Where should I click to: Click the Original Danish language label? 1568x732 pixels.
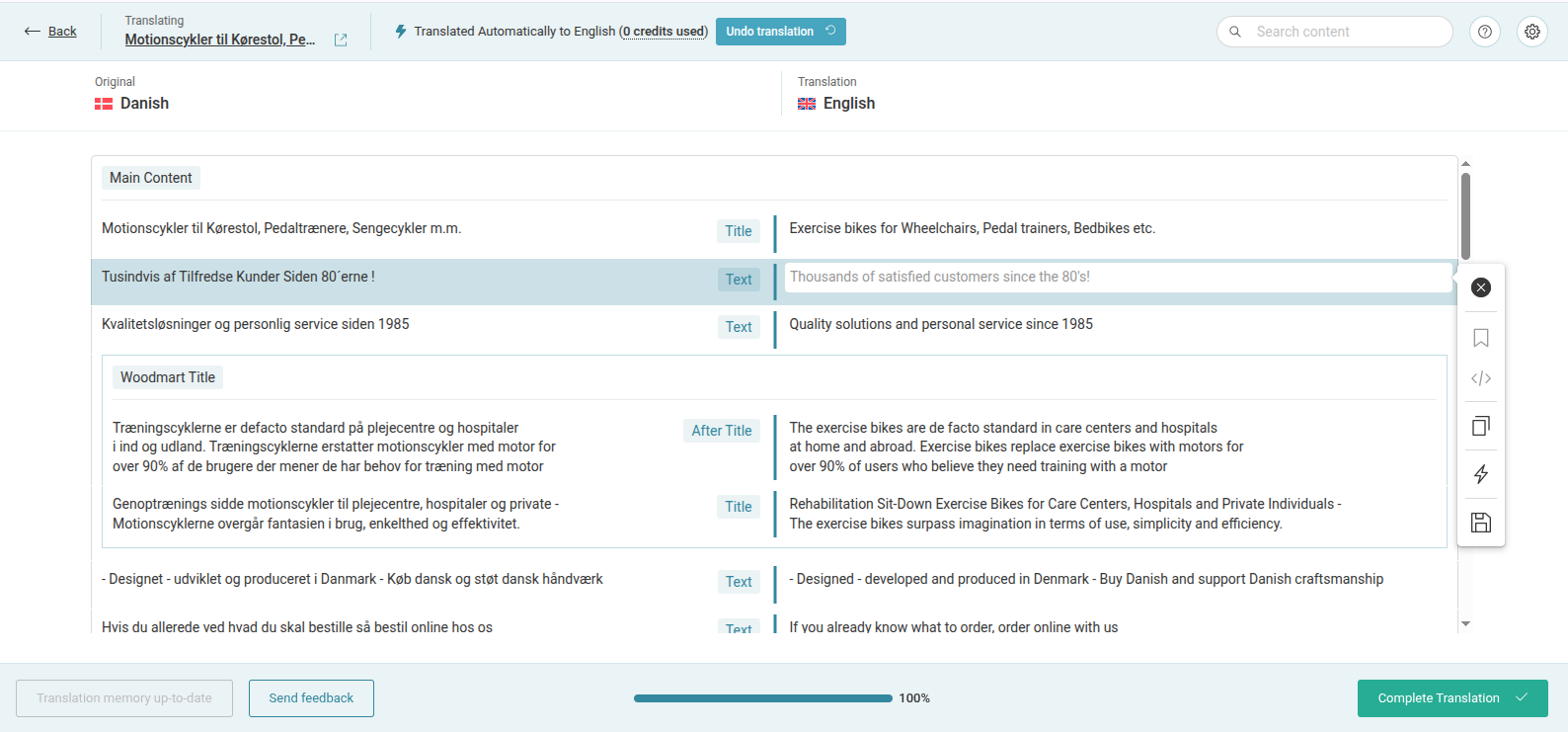pos(144,104)
